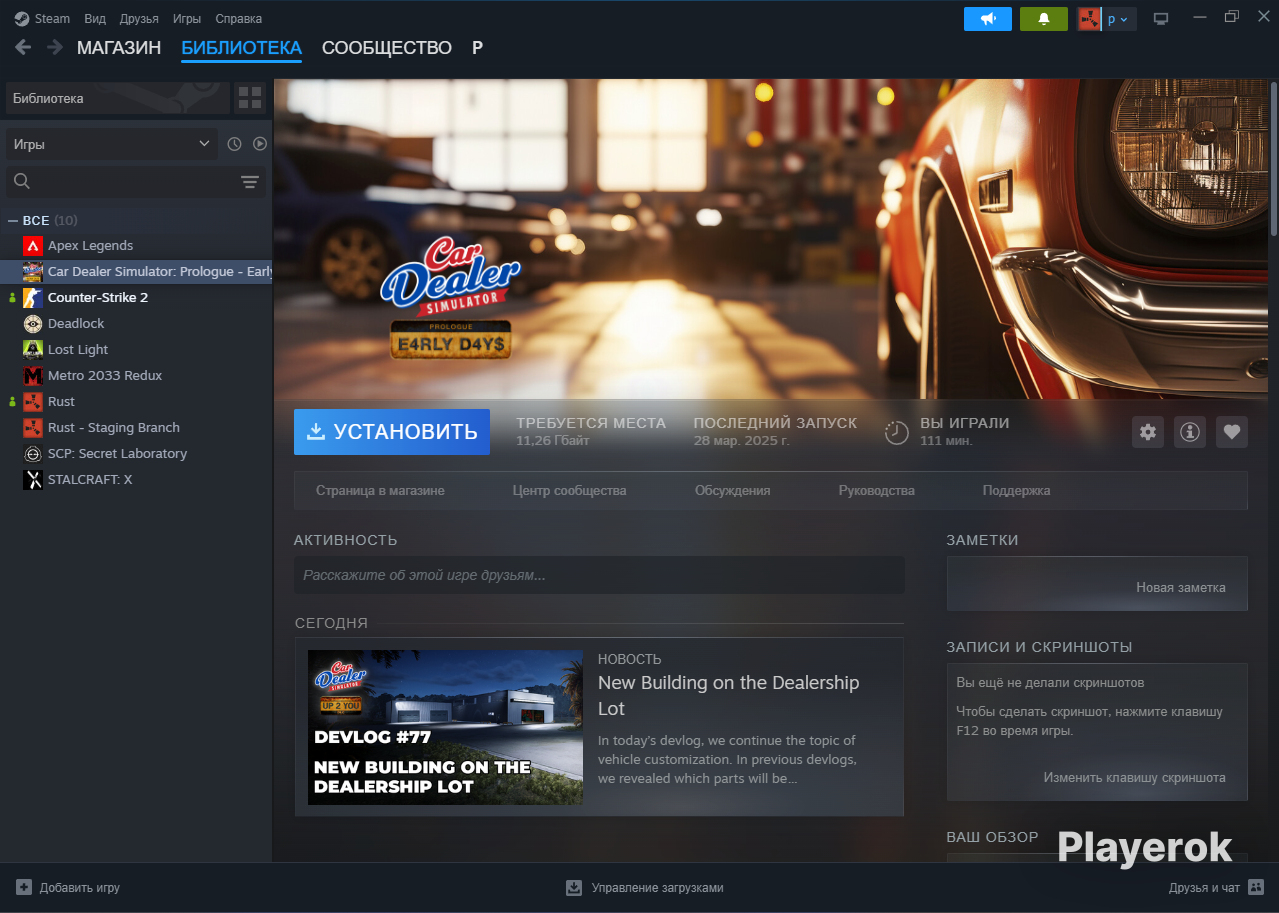Image resolution: width=1279 pixels, height=913 pixels.
Task: Click the STALCRAFT: X game icon
Action: (32, 479)
